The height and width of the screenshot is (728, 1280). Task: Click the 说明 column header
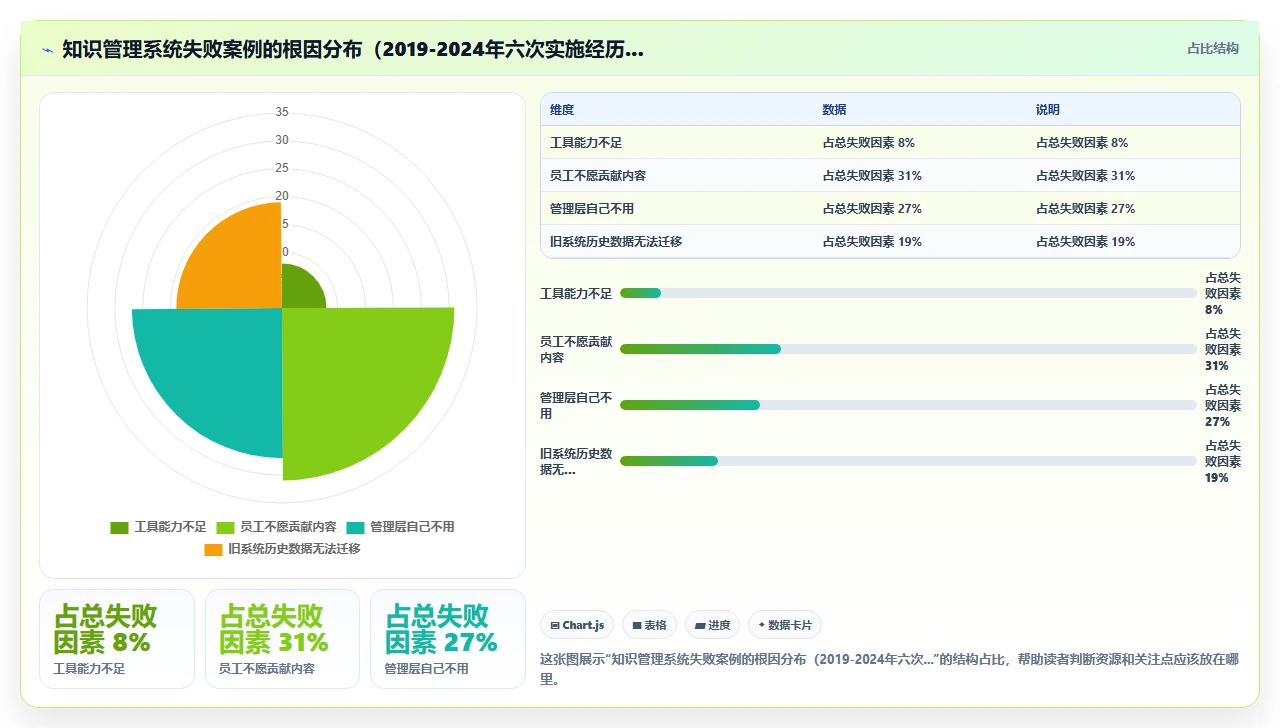(x=1048, y=110)
